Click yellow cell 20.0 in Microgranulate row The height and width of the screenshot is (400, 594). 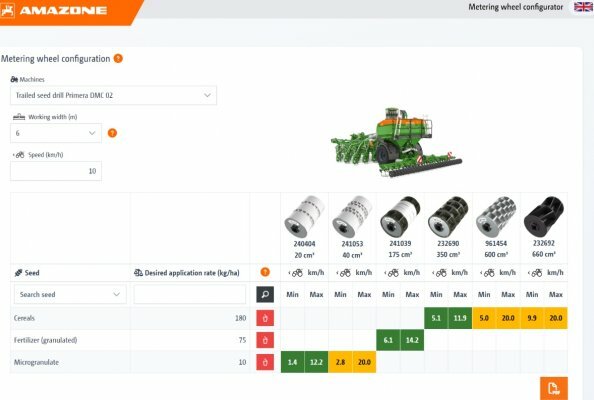point(364,362)
